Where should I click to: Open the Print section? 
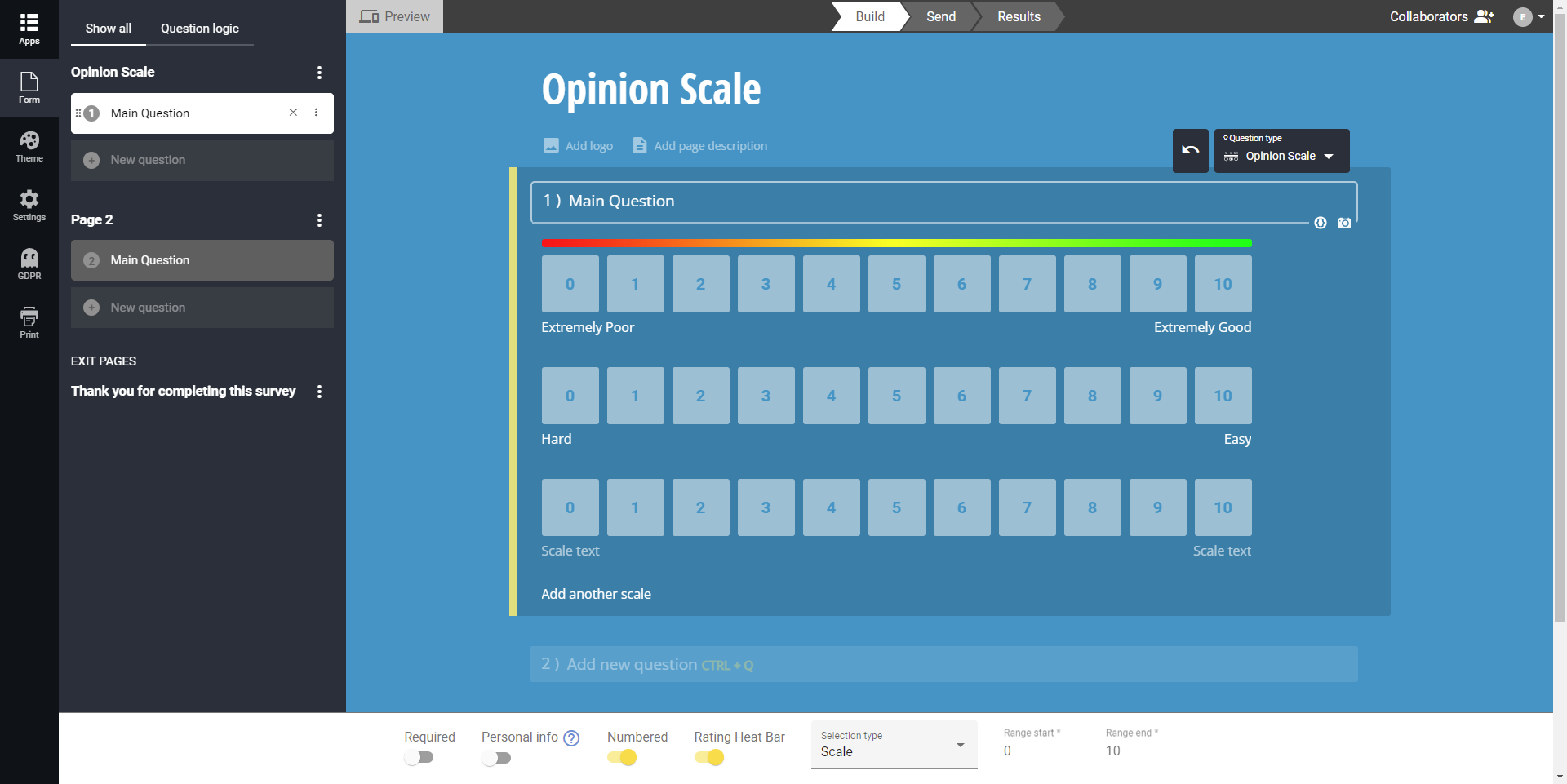tap(29, 323)
